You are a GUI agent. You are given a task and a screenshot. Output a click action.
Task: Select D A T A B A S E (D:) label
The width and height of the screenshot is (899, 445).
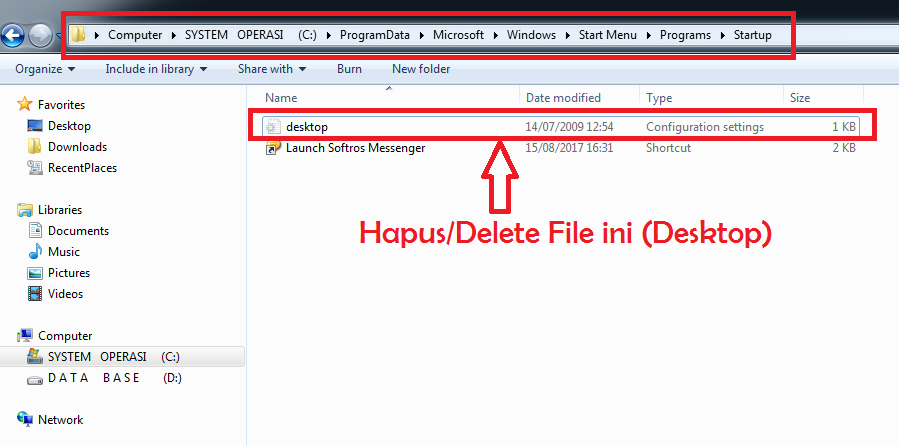(115, 378)
